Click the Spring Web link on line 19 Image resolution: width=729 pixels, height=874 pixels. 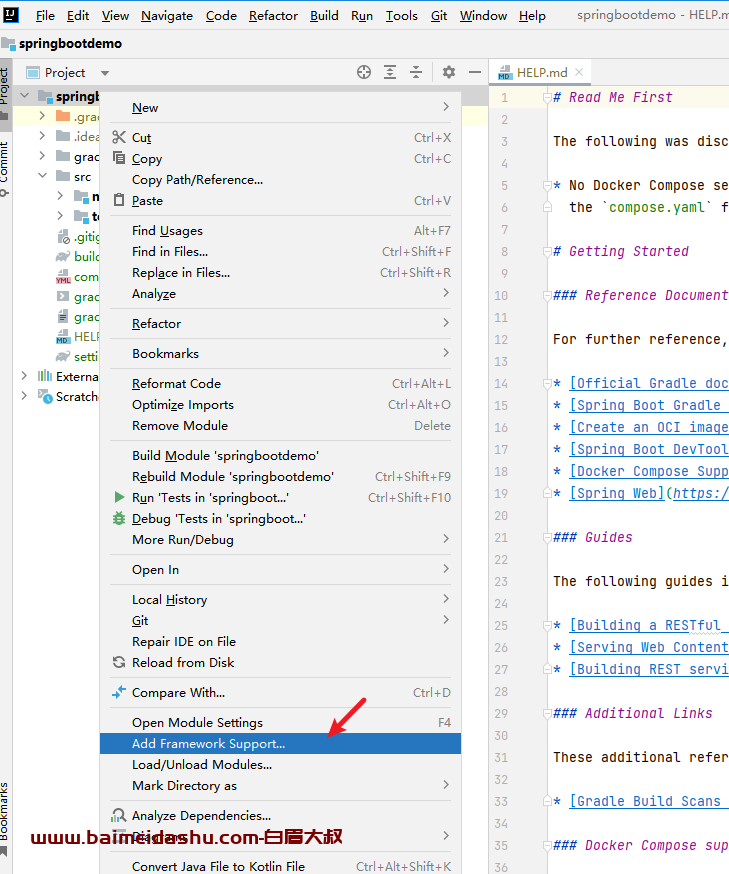[617, 493]
